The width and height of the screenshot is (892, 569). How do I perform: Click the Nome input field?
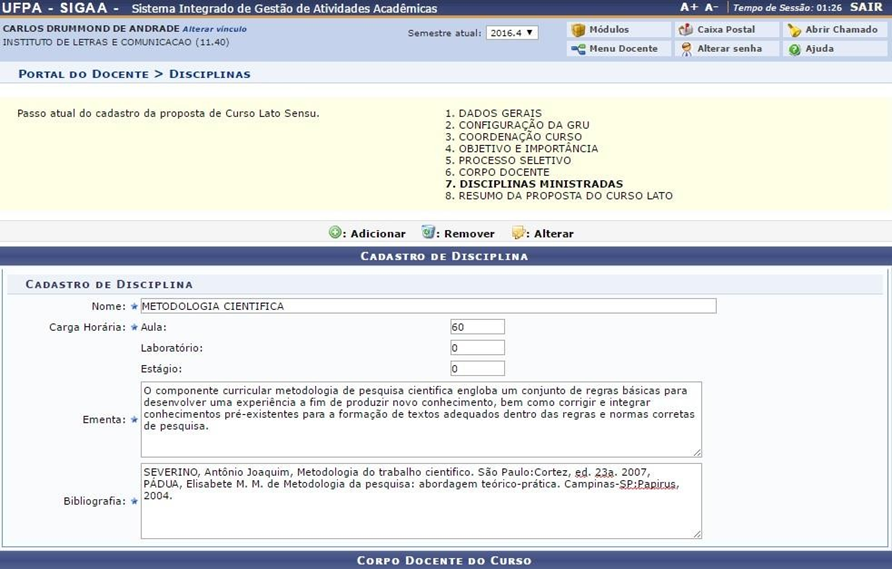(x=428, y=306)
